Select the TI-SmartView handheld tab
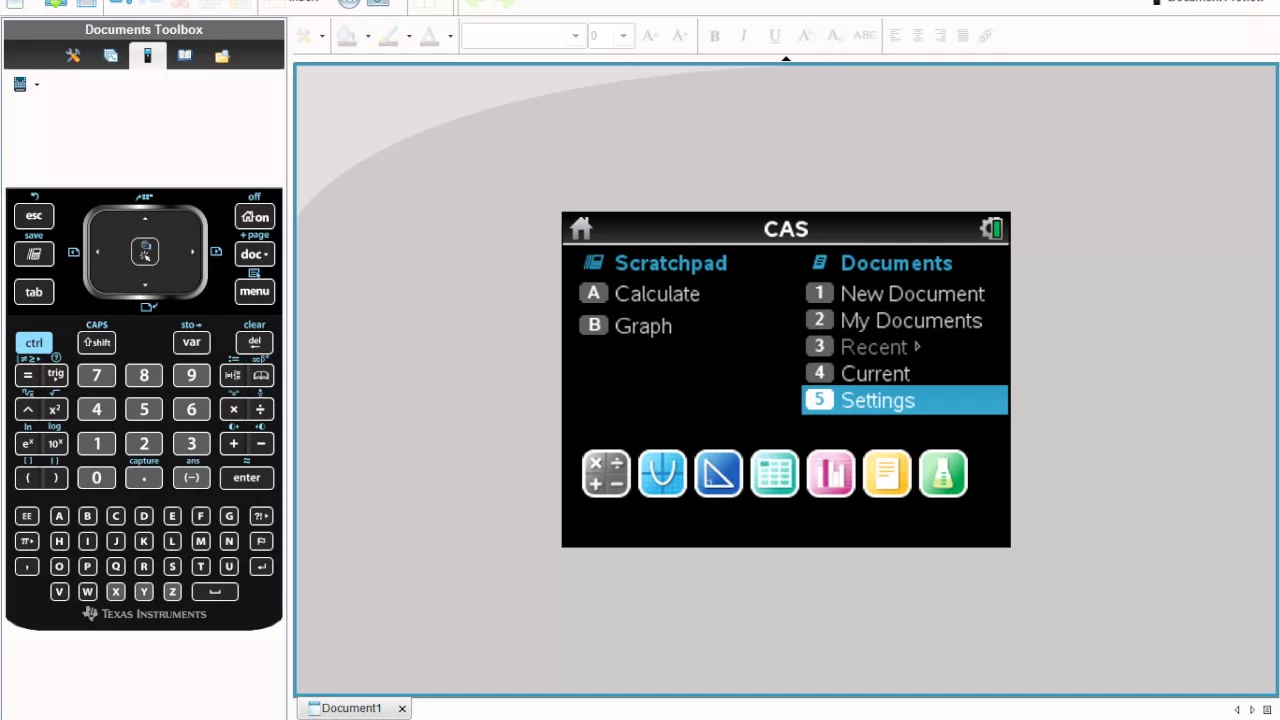Screen dimensions: 1280x720 coord(147,56)
